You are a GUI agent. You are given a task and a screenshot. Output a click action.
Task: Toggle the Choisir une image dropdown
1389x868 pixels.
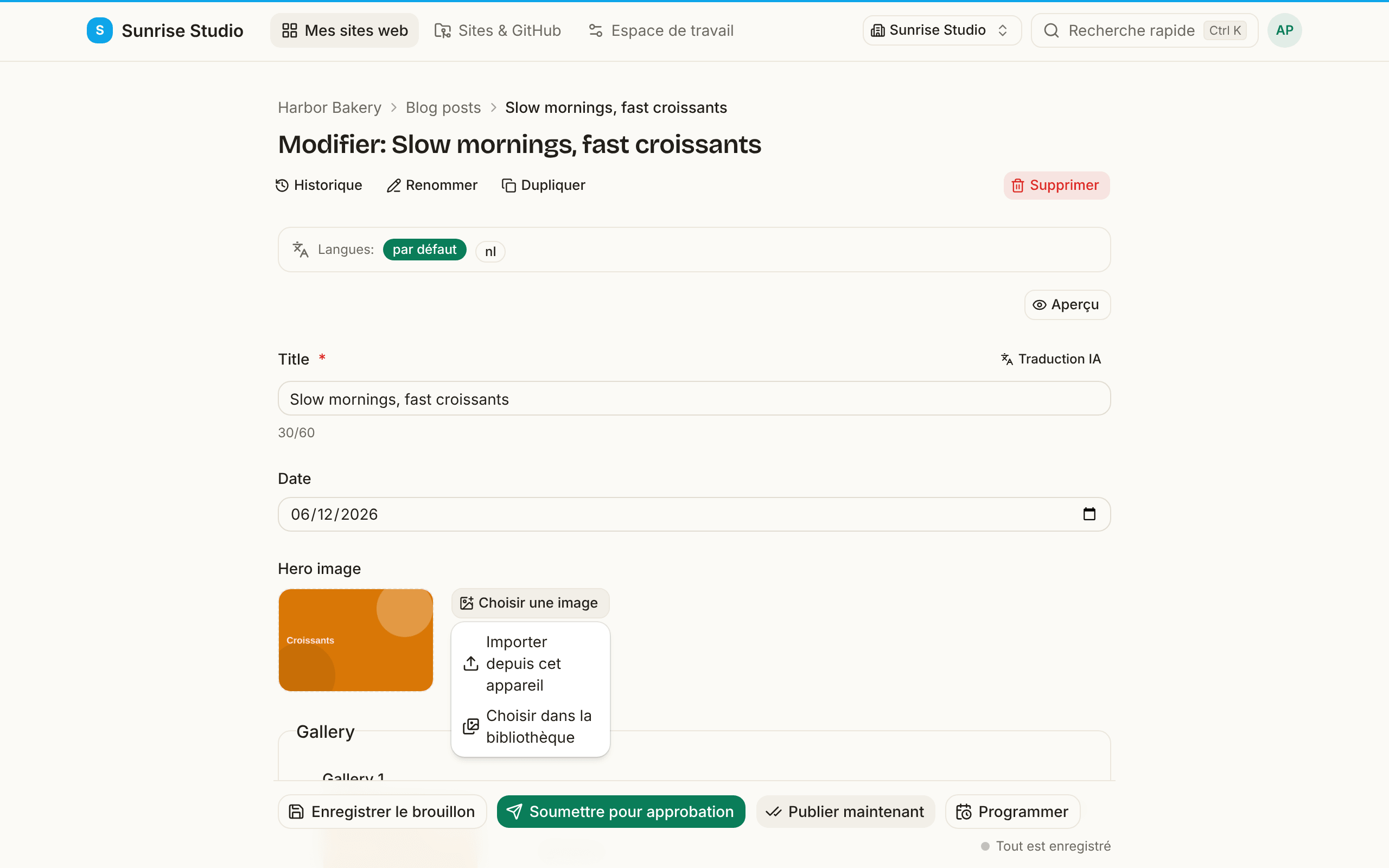(530, 603)
